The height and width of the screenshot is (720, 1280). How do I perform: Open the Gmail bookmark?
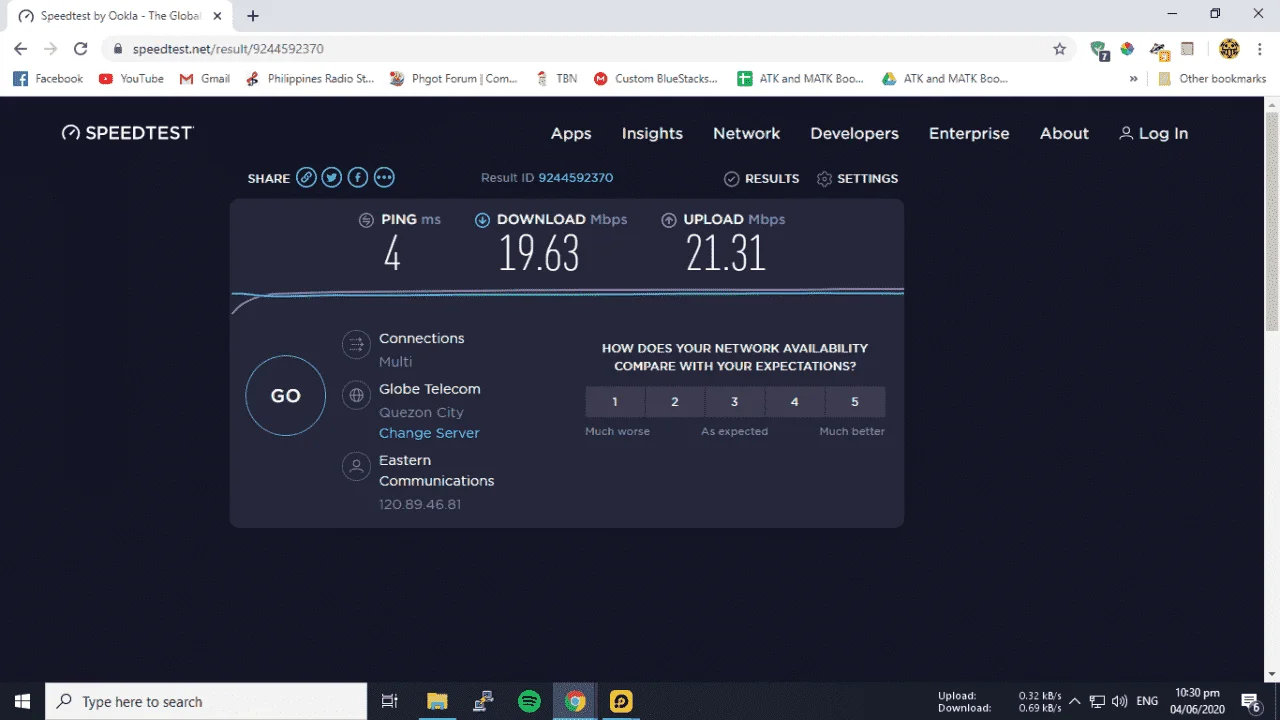[x=204, y=78]
